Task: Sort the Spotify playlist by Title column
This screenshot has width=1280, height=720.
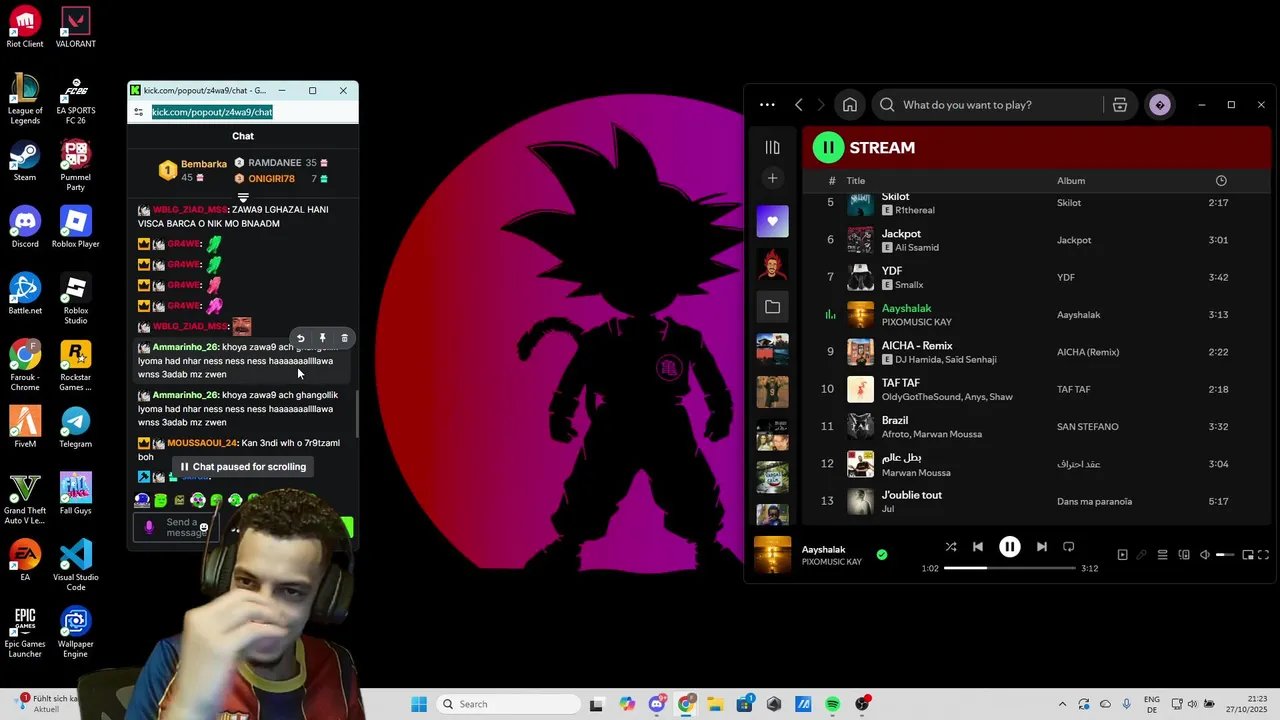Action: click(856, 181)
